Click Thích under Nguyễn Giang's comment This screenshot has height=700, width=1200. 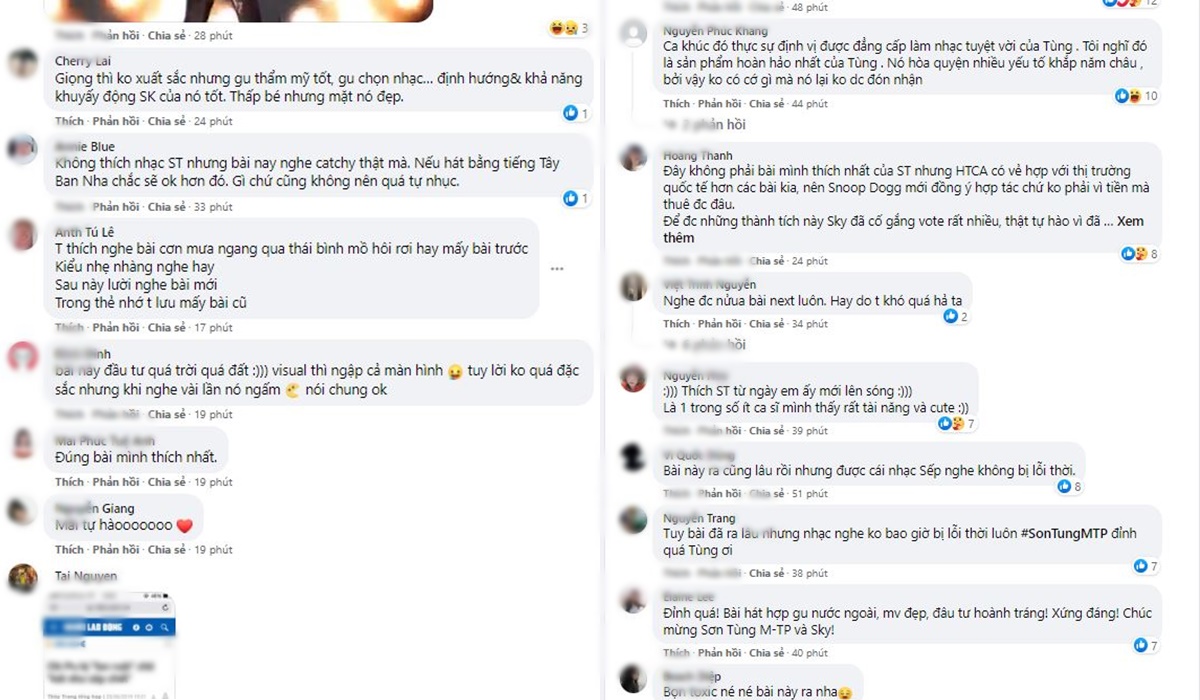tap(70, 549)
